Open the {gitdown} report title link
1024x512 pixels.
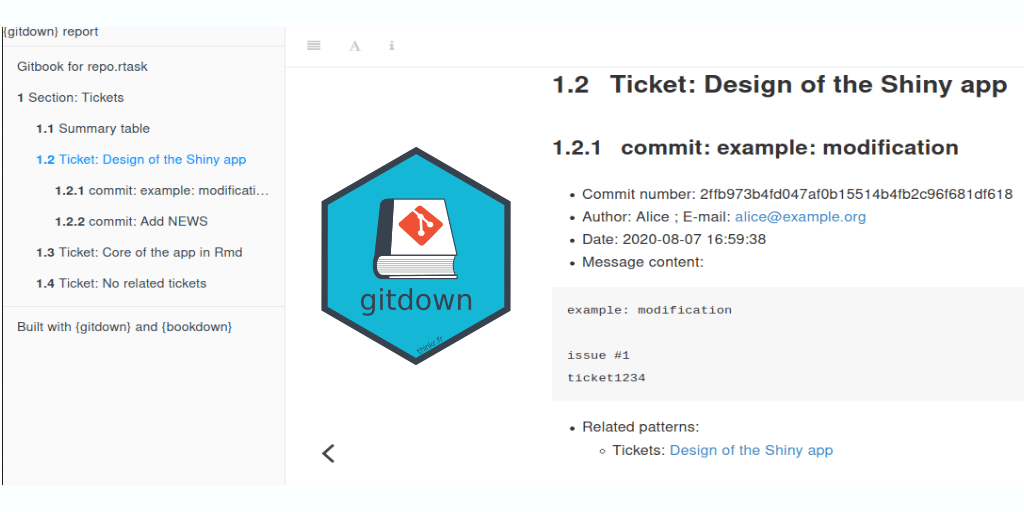point(50,32)
